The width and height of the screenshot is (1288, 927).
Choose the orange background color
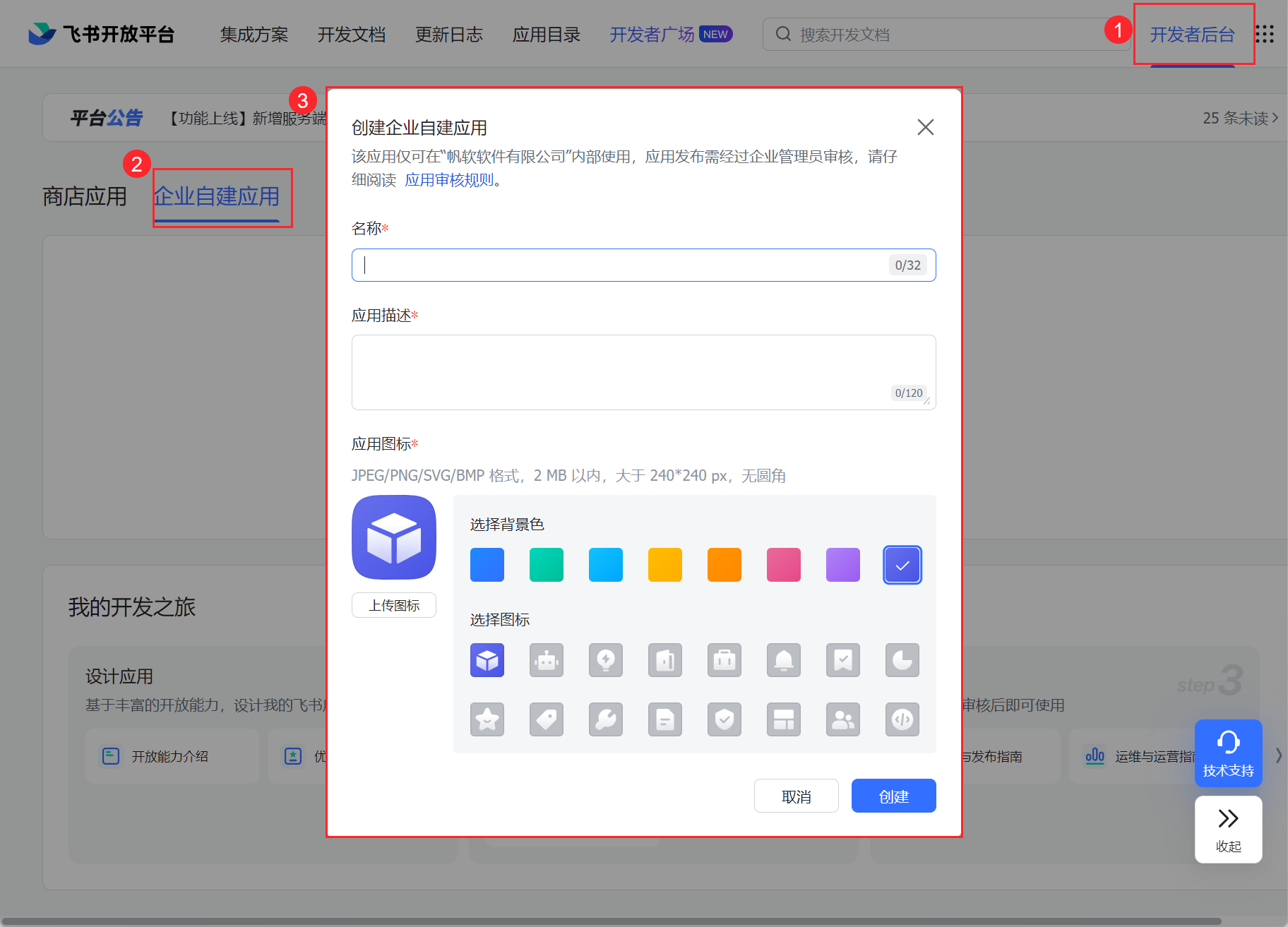click(724, 565)
